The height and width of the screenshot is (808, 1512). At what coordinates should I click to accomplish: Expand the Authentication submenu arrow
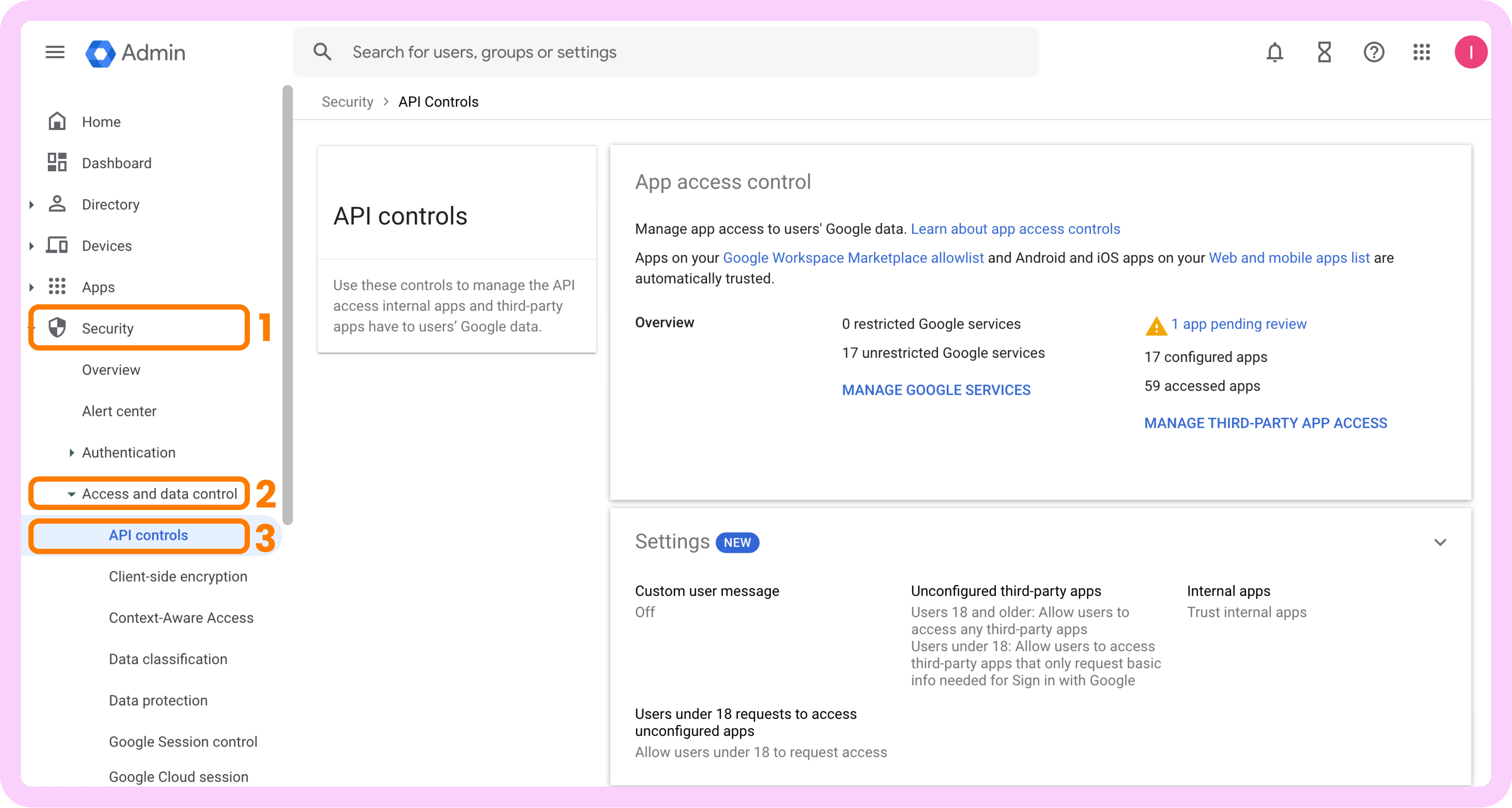tap(71, 453)
